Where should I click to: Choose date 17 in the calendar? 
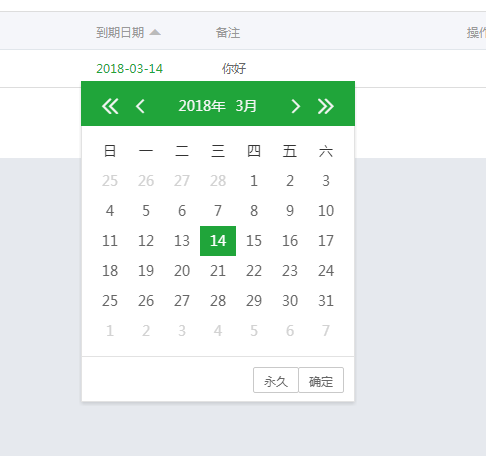[326, 241]
